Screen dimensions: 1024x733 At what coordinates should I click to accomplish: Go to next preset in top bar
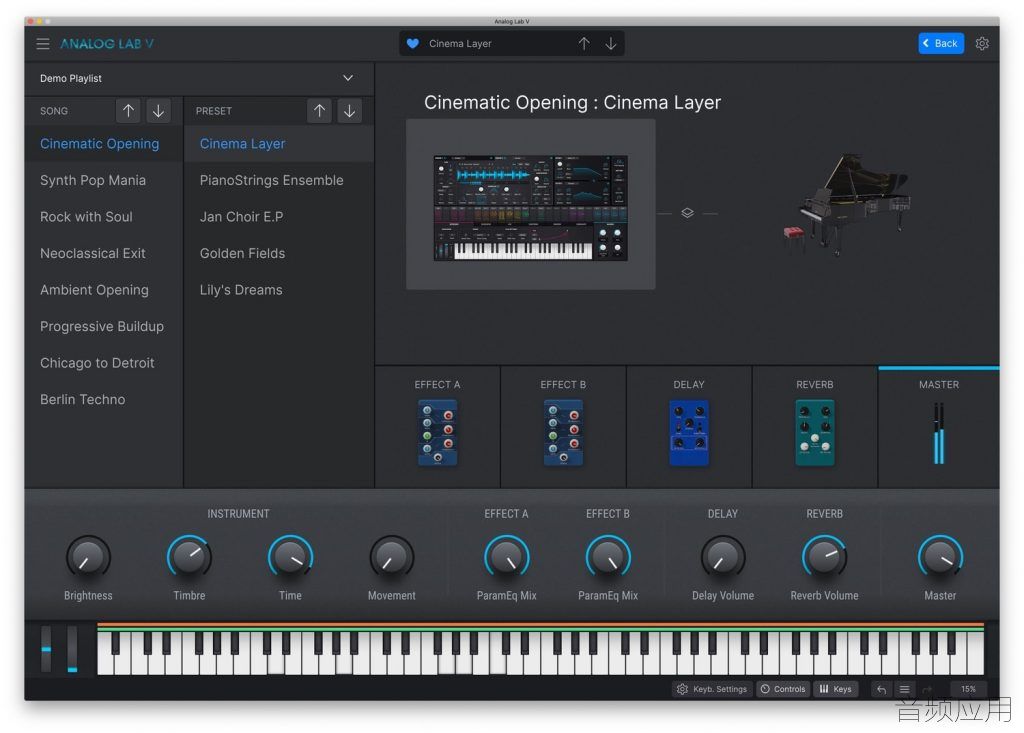coord(611,44)
